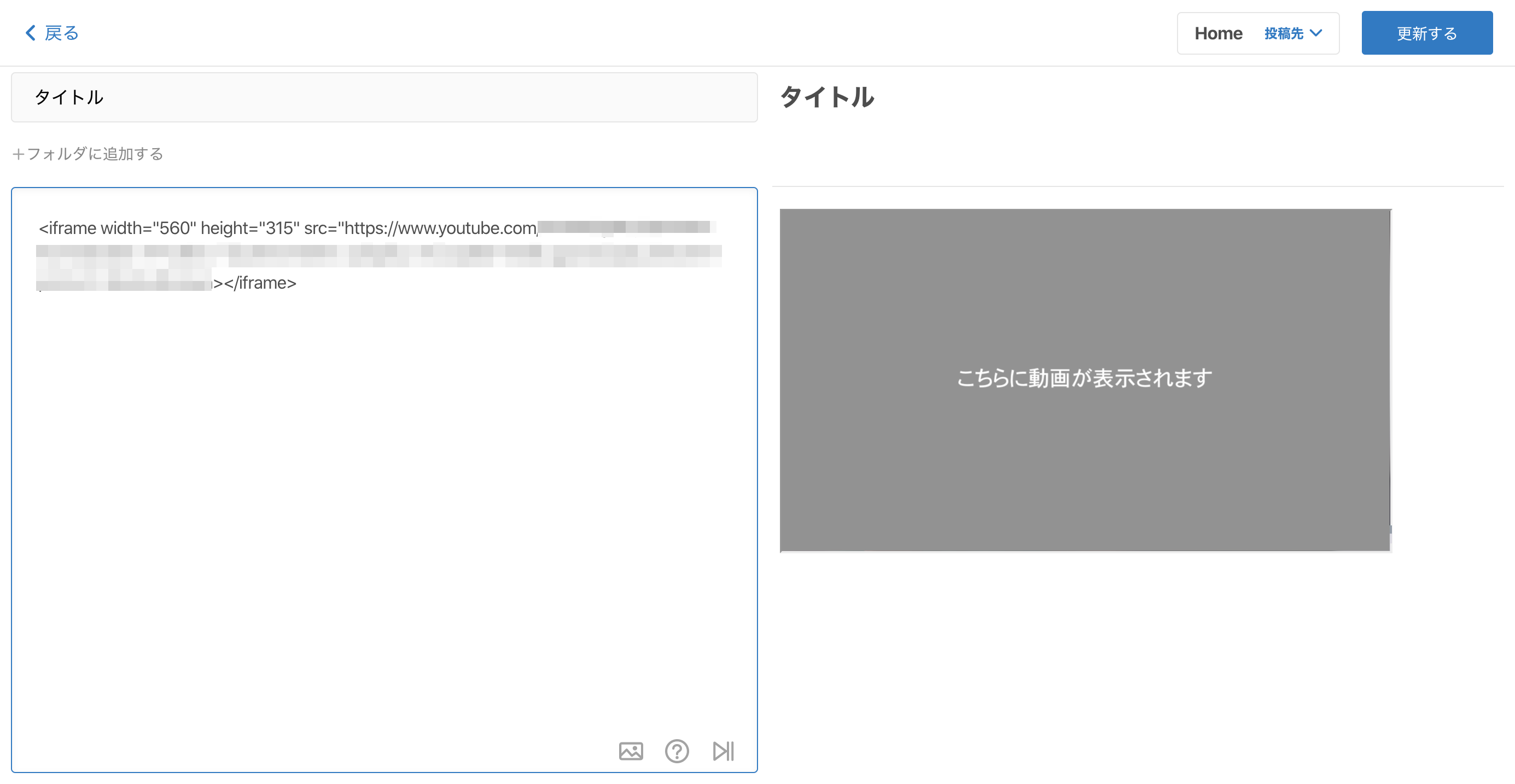Screen dimensions: 1515x784
Task: Focus the タイトル title input field
Action: [x=383, y=97]
